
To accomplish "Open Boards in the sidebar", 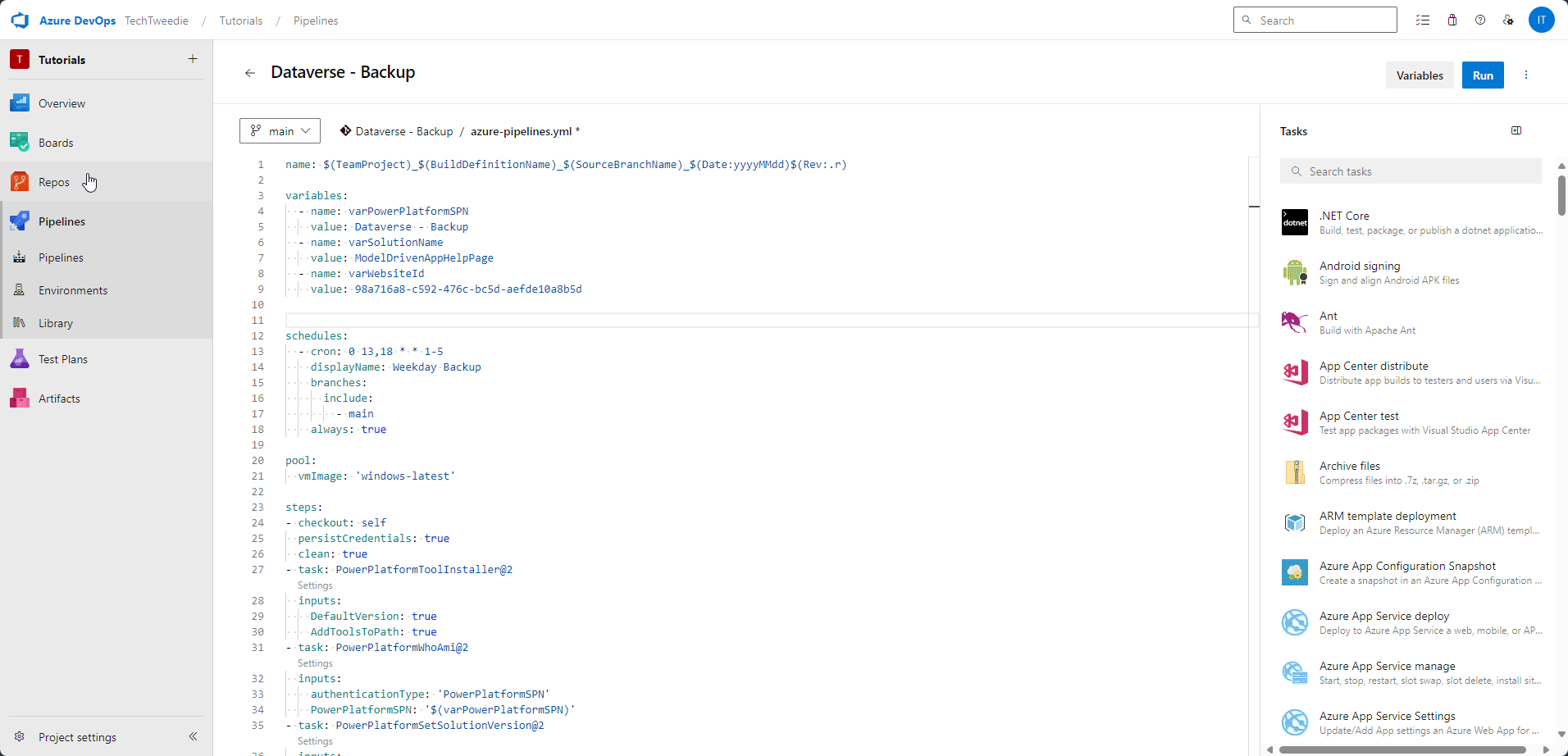I will [56, 142].
